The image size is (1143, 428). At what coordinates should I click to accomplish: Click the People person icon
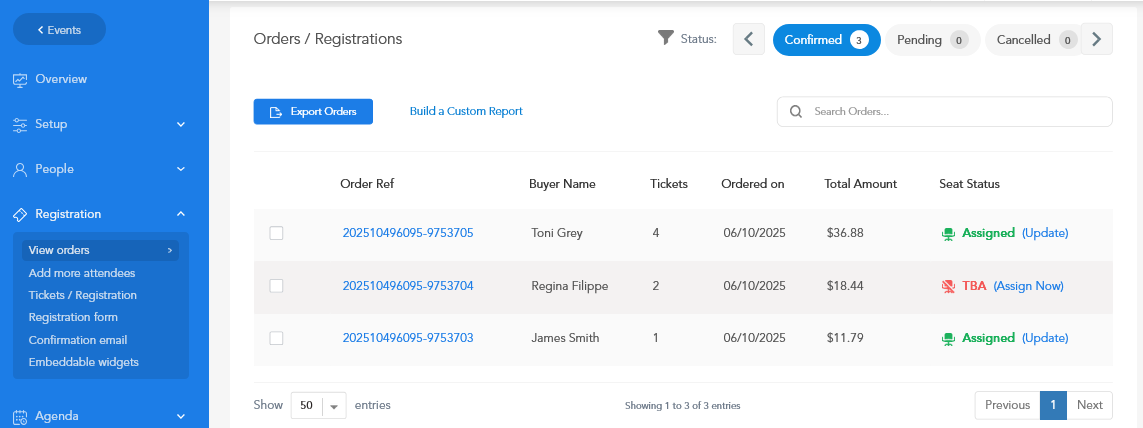click(x=20, y=170)
